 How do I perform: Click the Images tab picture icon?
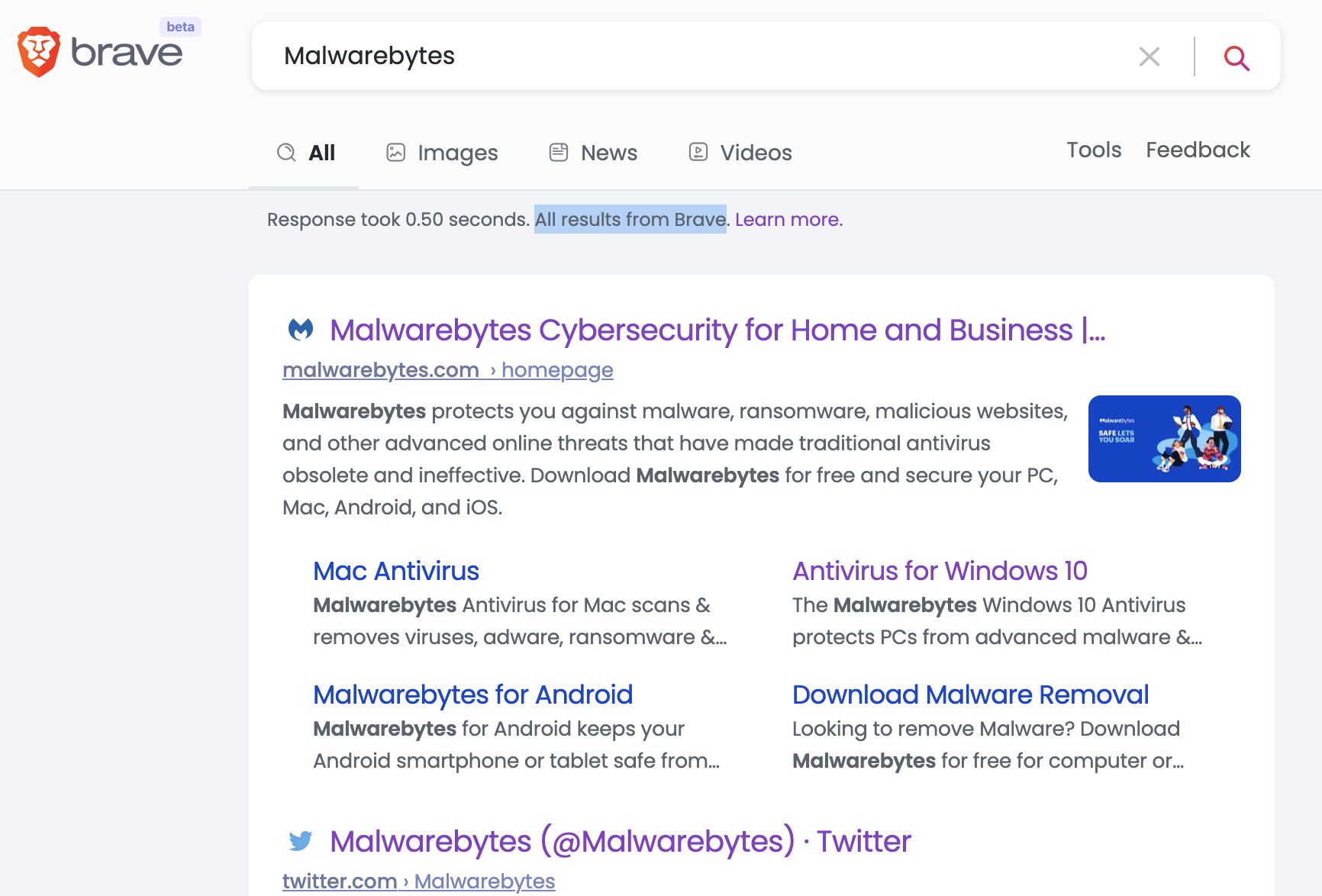(x=395, y=152)
